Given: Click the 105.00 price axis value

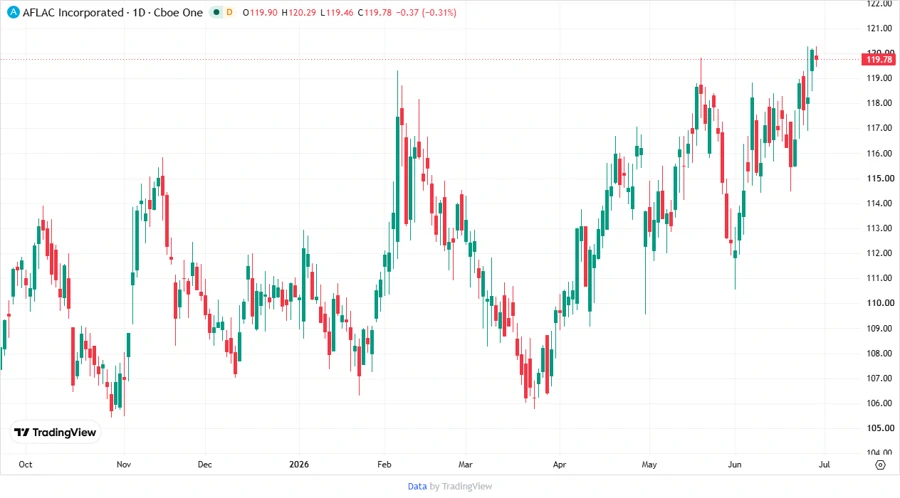Looking at the screenshot, I should [x=880, y=428].
